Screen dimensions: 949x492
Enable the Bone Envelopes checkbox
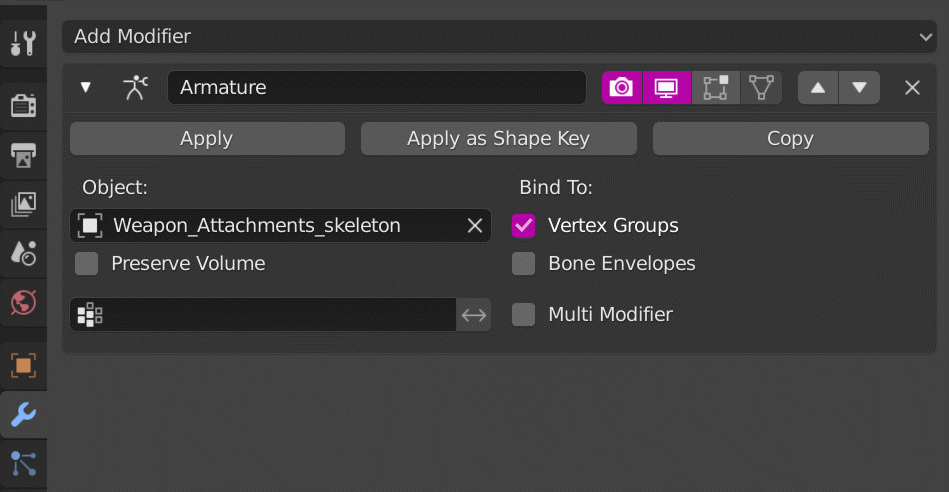[x=524, y=264]
